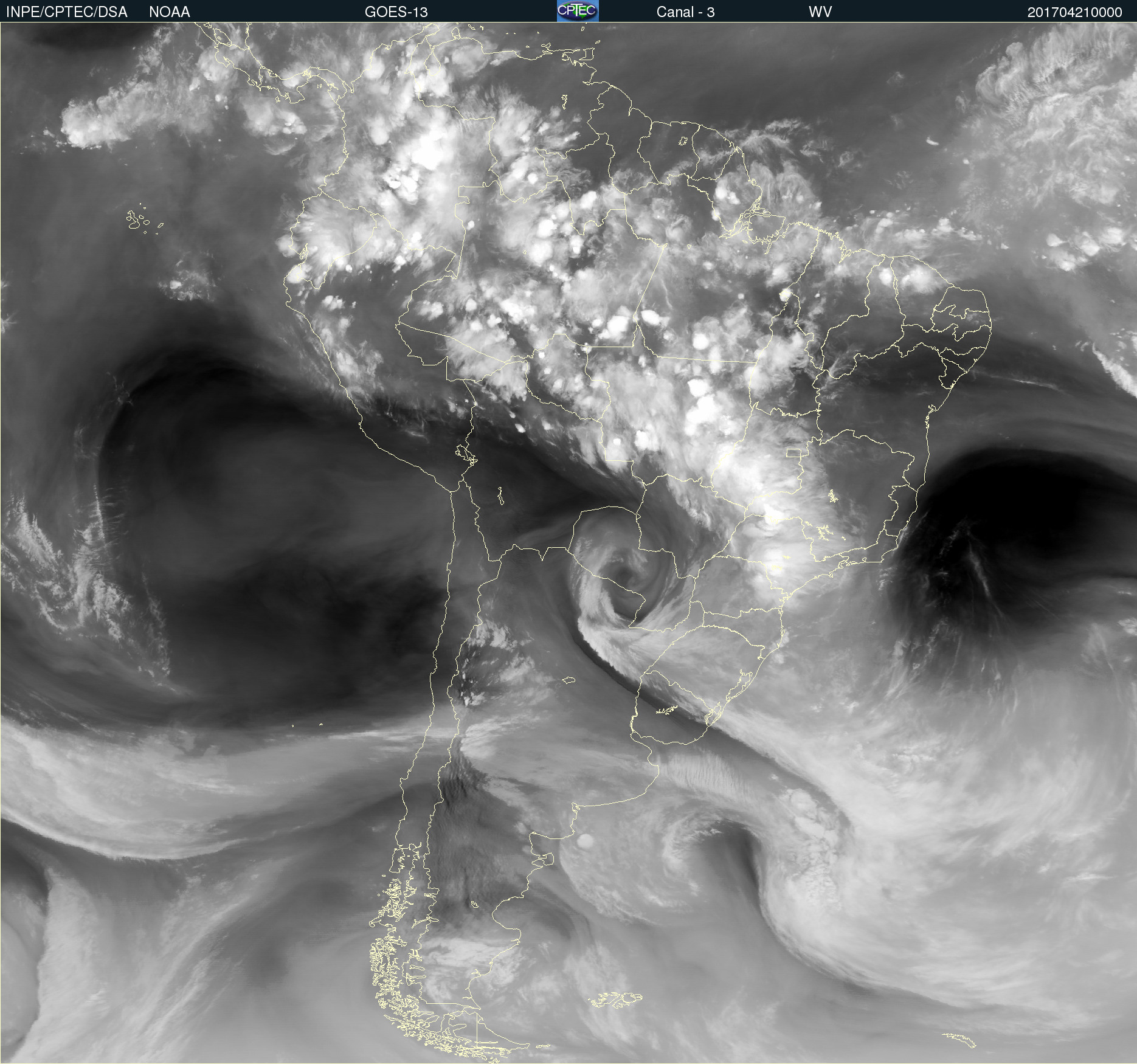Viewport: 1137px width, 1064px height.
Task: Click the WV label in the header
Action: (x=820, y=12)
